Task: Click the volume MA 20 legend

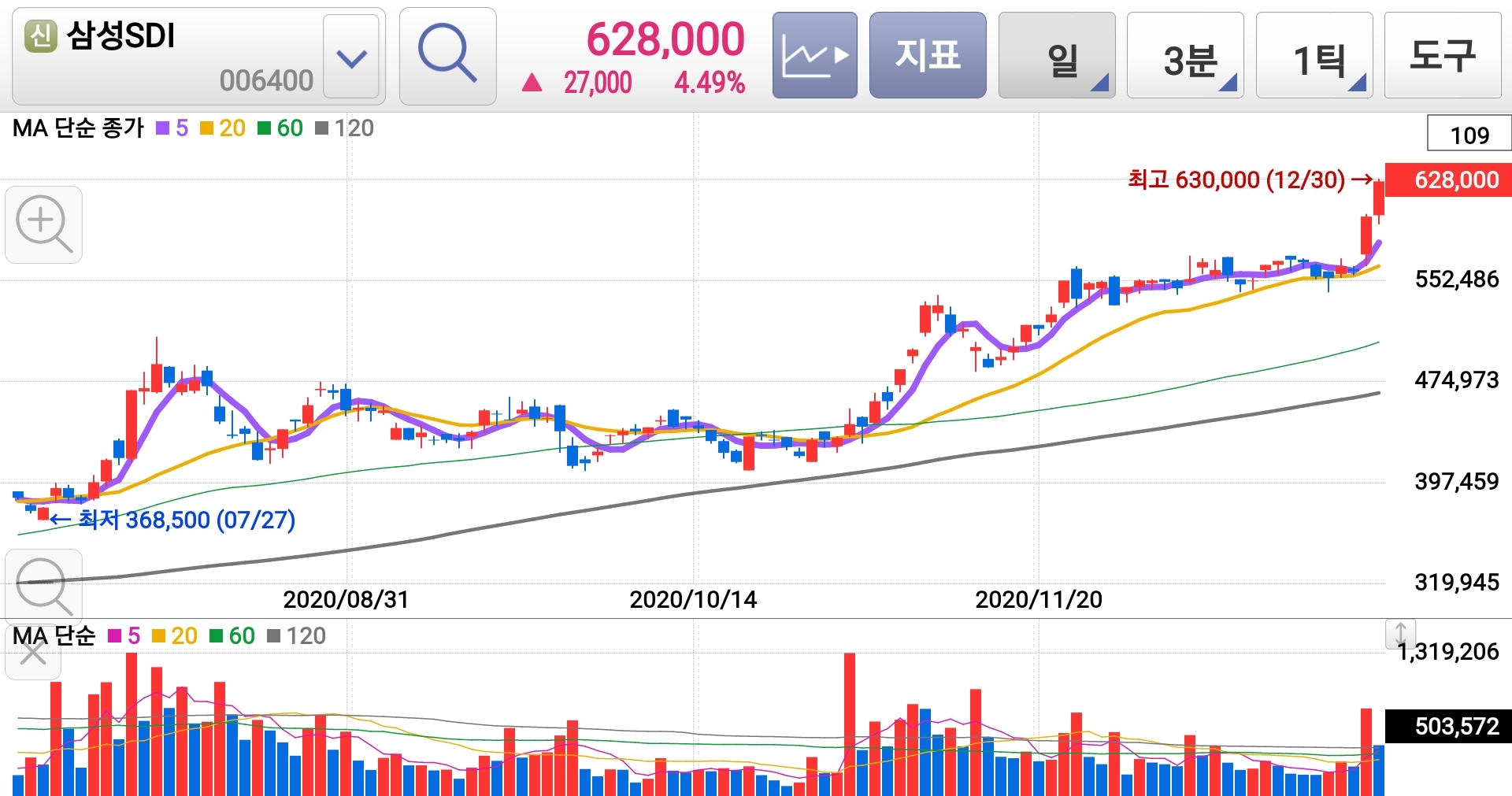Action: click(x=174, y=635)
